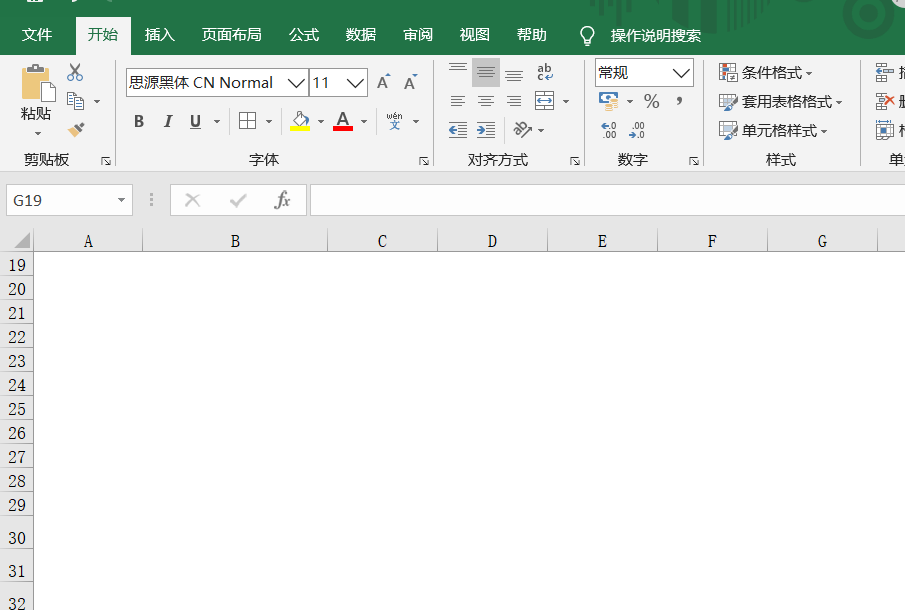Open the merge cells dropdown arrow
The height and width of the screenshot is (610, 905).
pyautogui.click(x=566, y=102)
